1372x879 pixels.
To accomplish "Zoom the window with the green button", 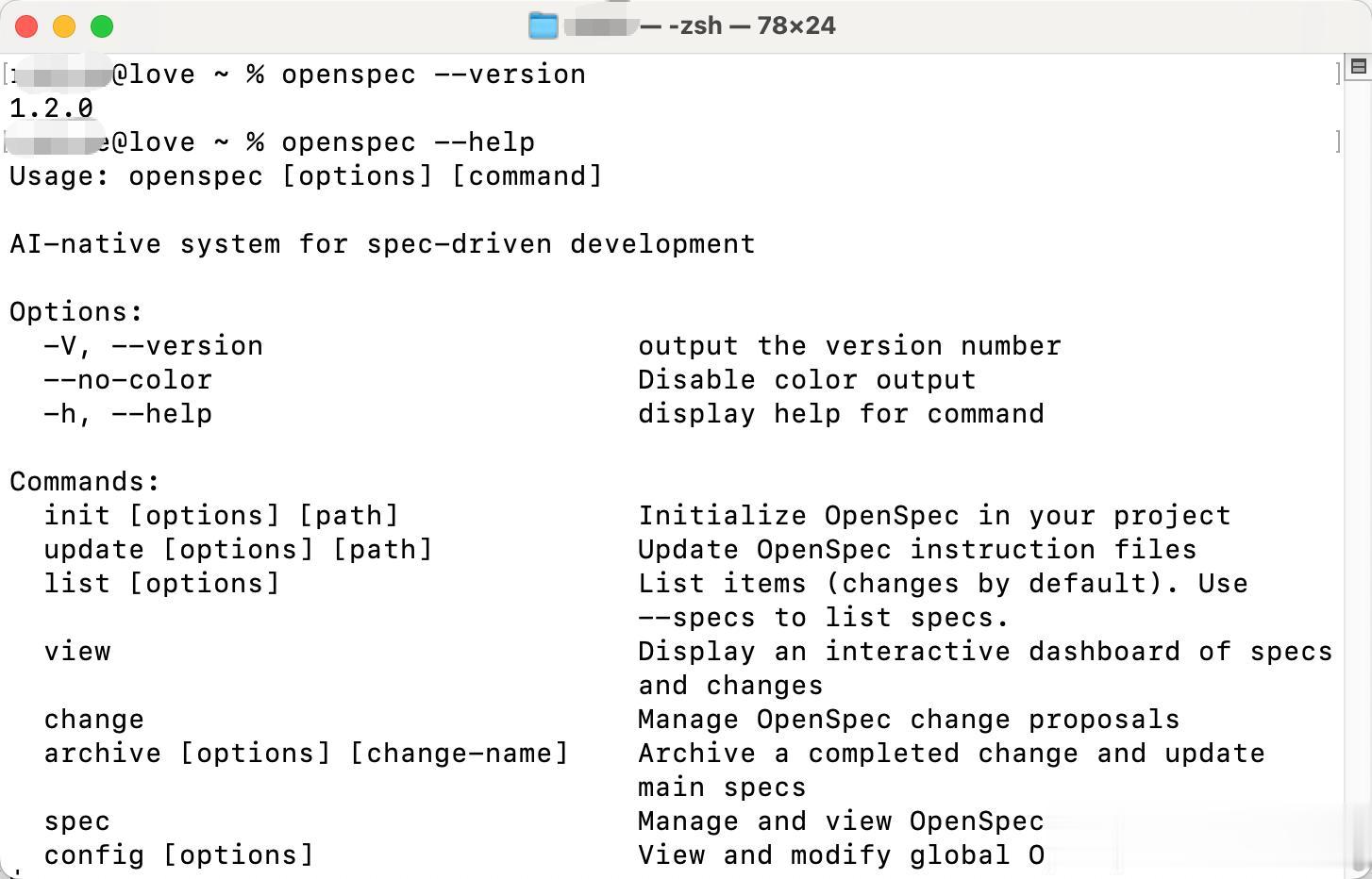I will pos(102,26).
